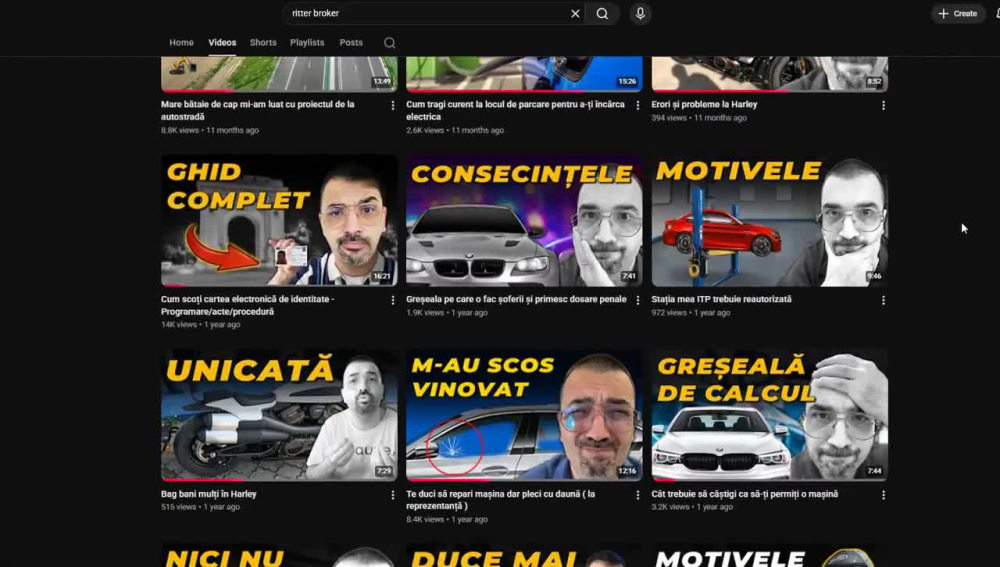Open options menu for 'Te duci să repari mașina'
The height and width of the screenshot is (567, 1000).
click(638, 495)
